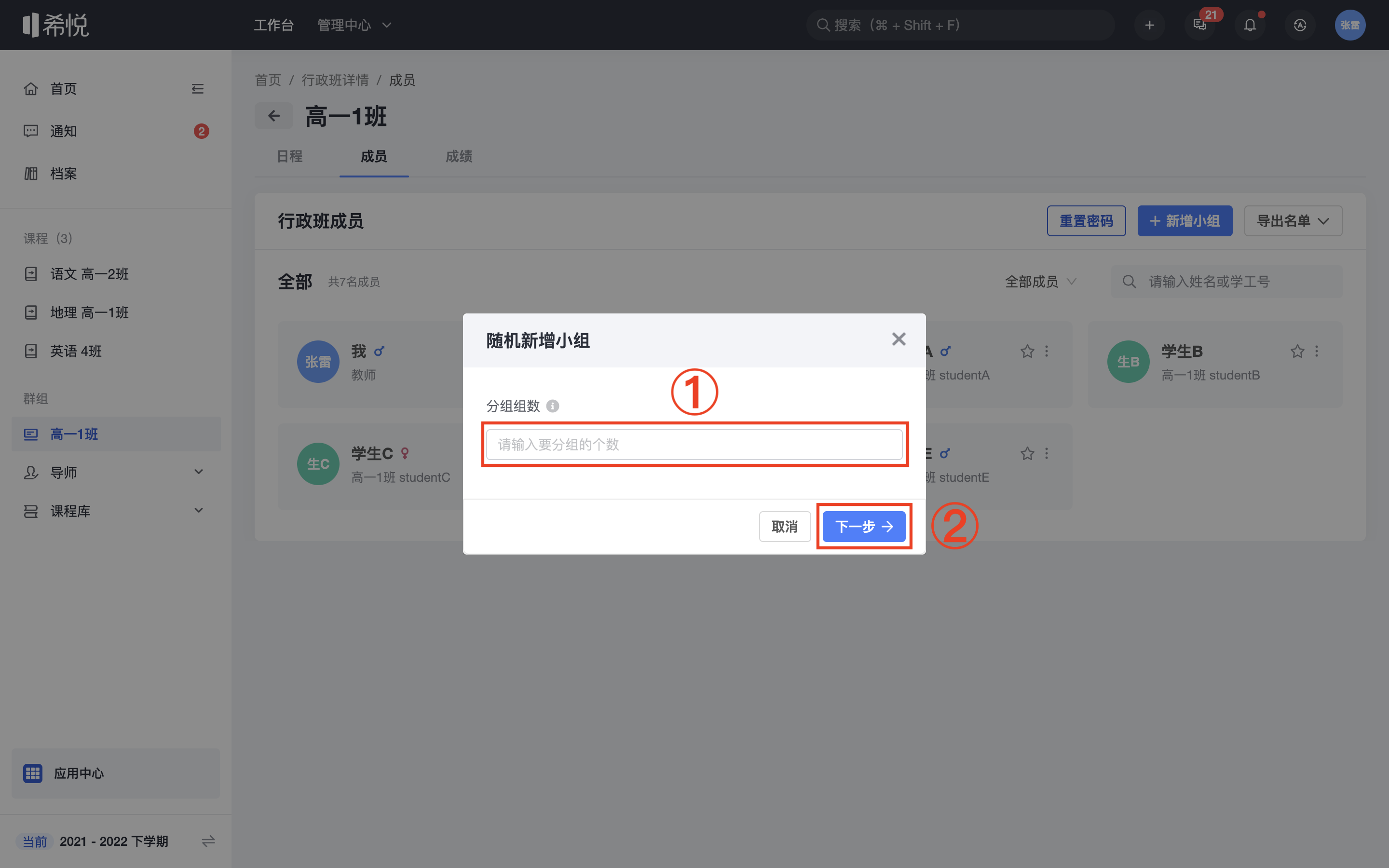Image resolution: width=1389 pixels, height=868 pixels.
Task: Click 首页 breadcrumb link
Action: pyautogui.click(x=268, y=80)
